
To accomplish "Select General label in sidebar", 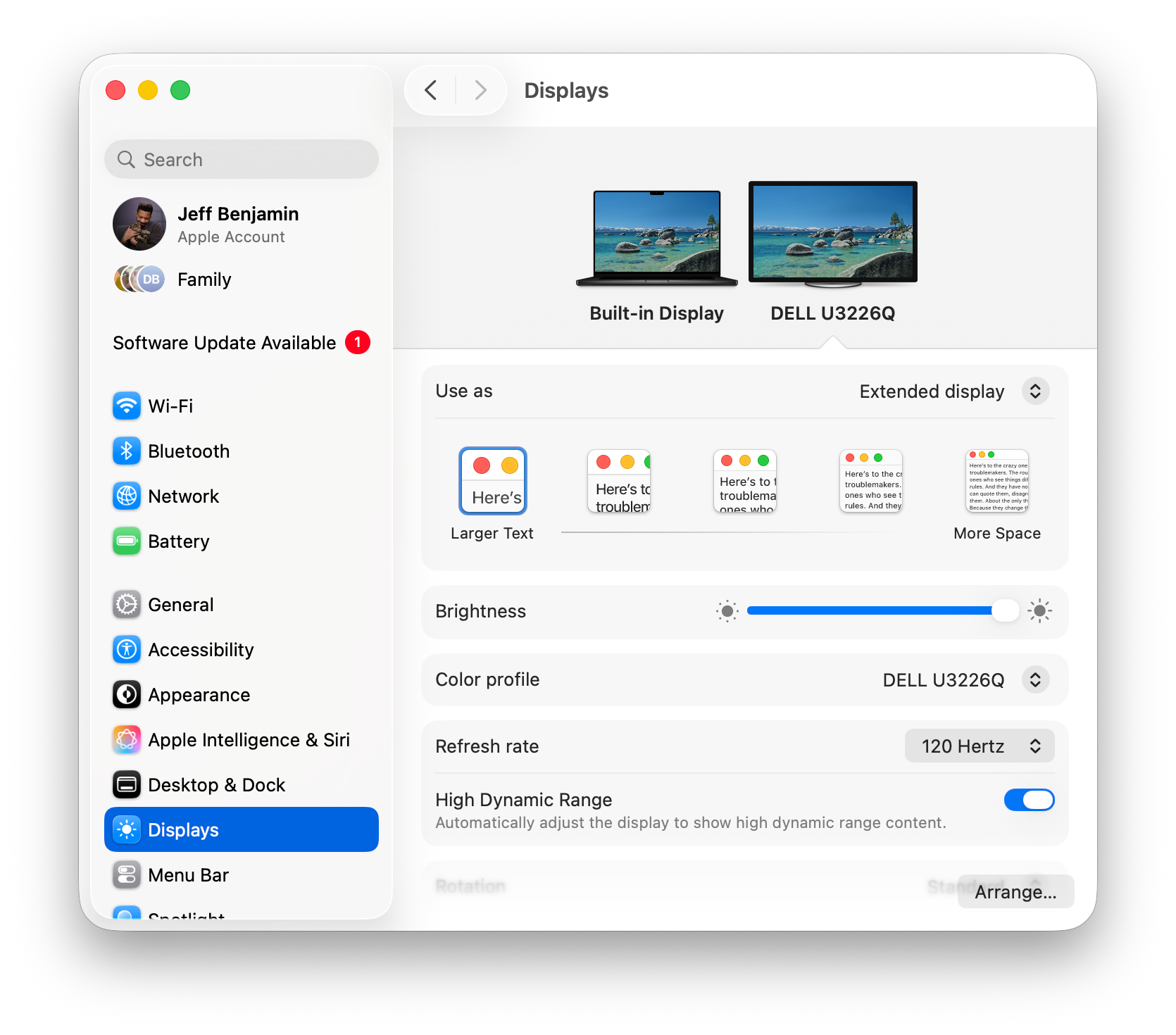I will tap(181, 605).
